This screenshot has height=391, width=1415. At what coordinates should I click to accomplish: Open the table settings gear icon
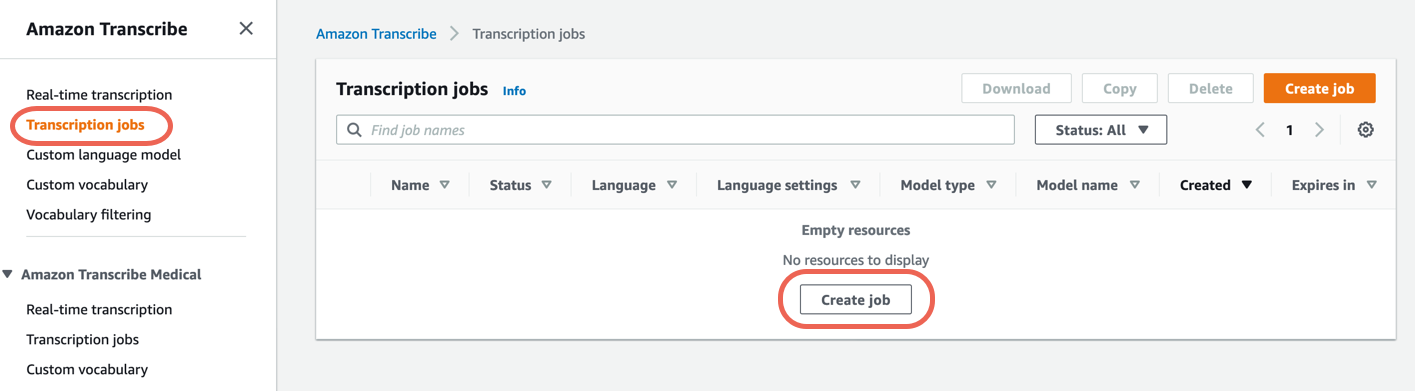click(x=1366, y=130)
